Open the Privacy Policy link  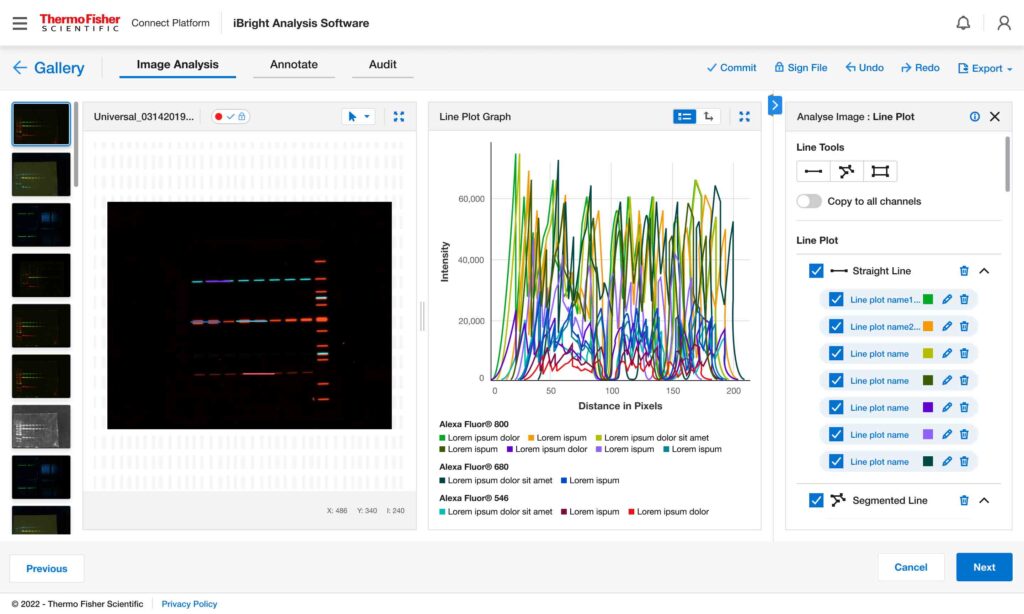pyautogui.click(x=189, y=604)
